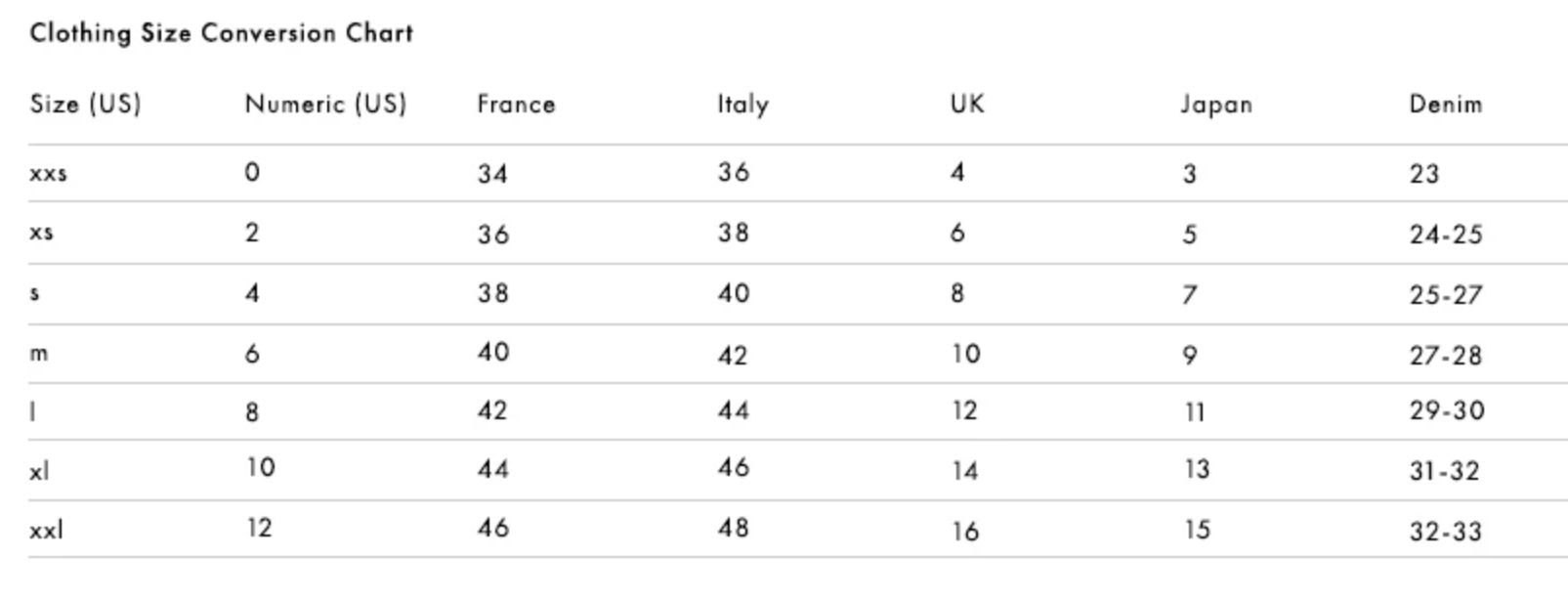Select the Numeric (US) column header
This screenshot has width=1568, height=600.
(x=325, y=105)
